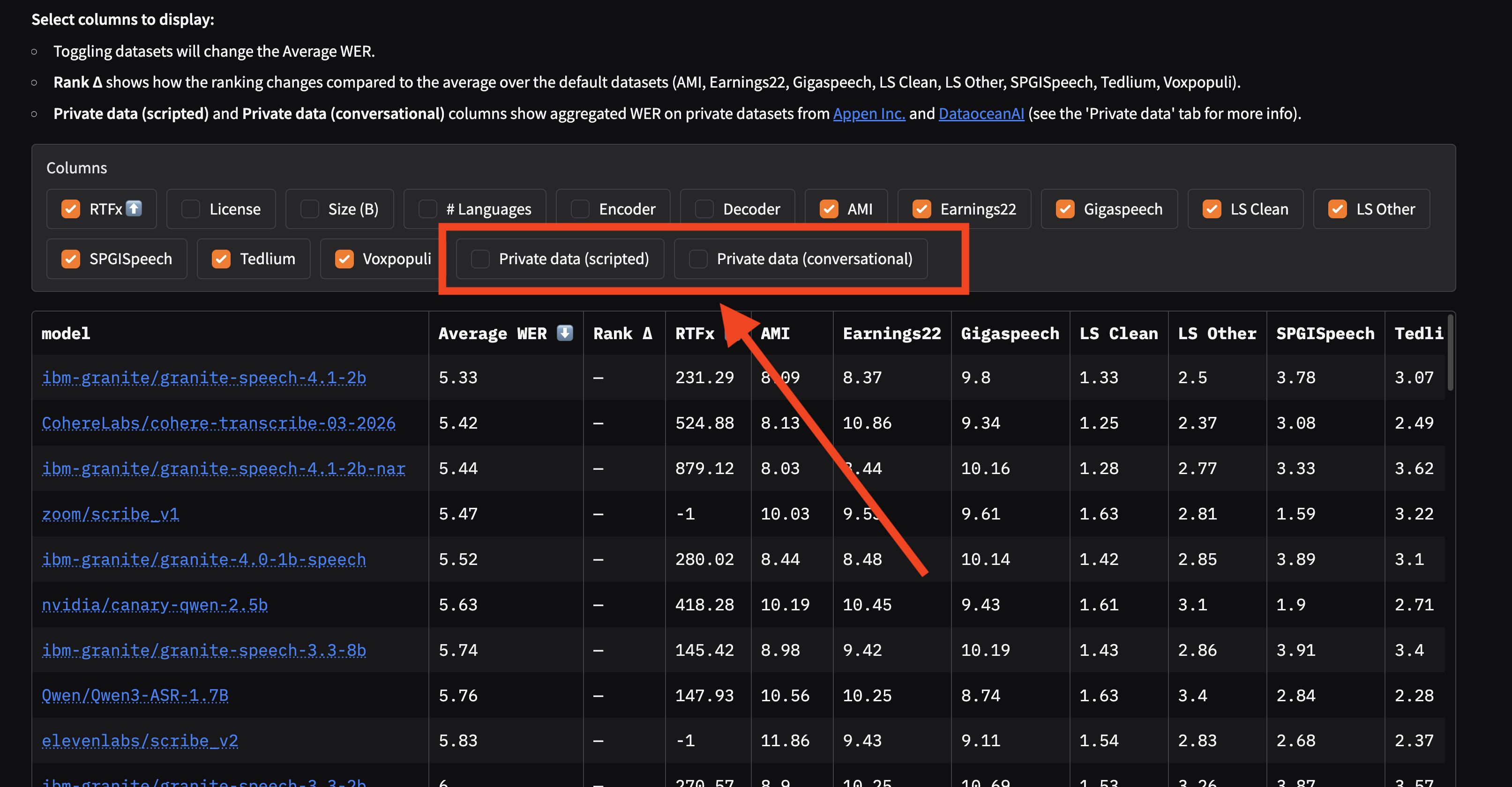Open ibm-granite/granite-speech-4.1-2b-nar model link
The image size is (1512, 787).
[224, 468]
